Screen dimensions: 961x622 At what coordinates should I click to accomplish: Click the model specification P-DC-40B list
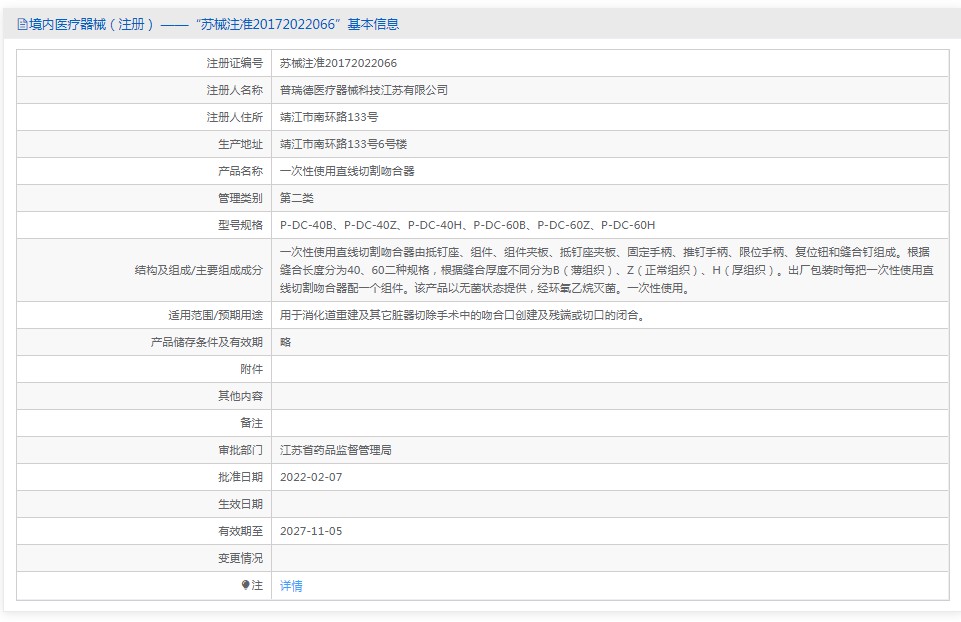[467, 225]
